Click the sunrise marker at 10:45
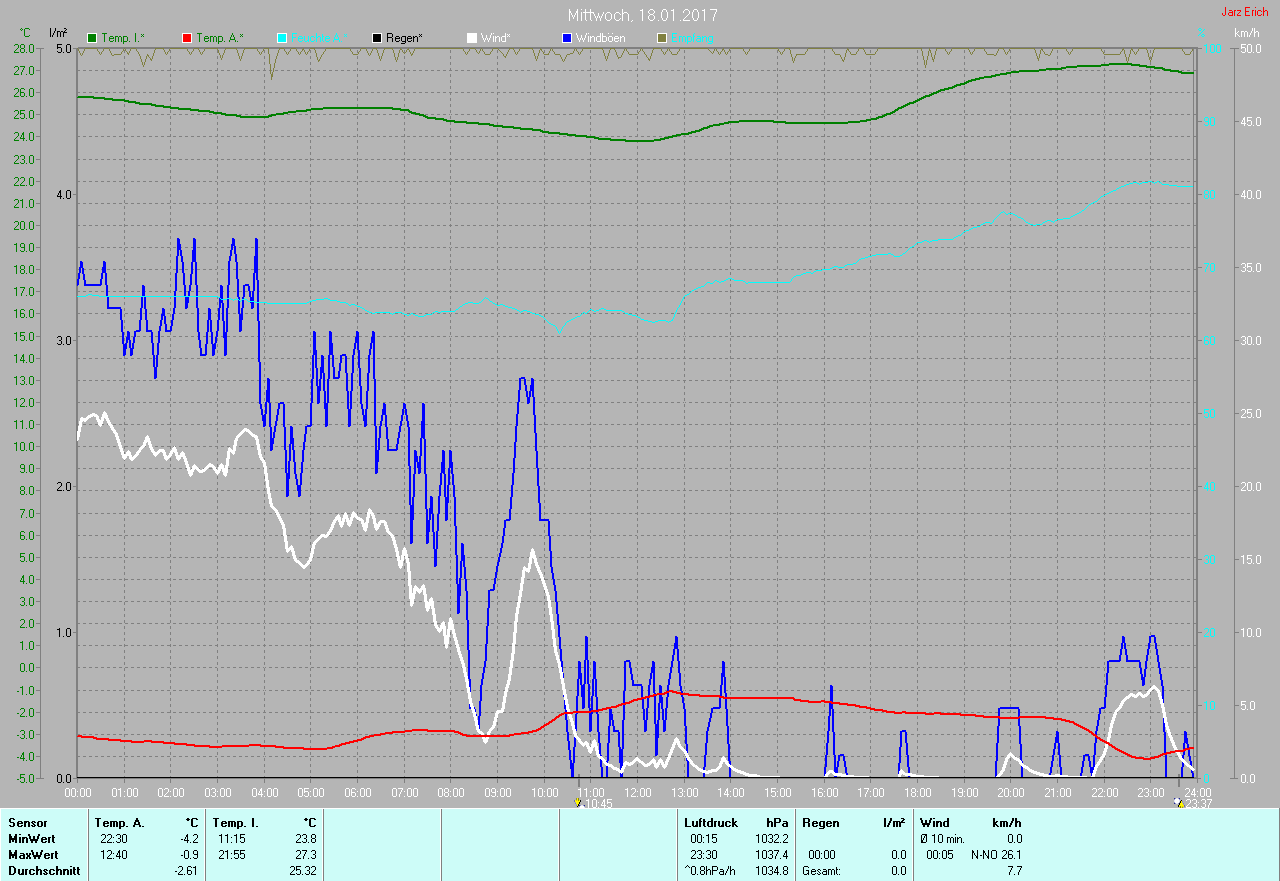The image size is (1280, 881). point(579,803)
